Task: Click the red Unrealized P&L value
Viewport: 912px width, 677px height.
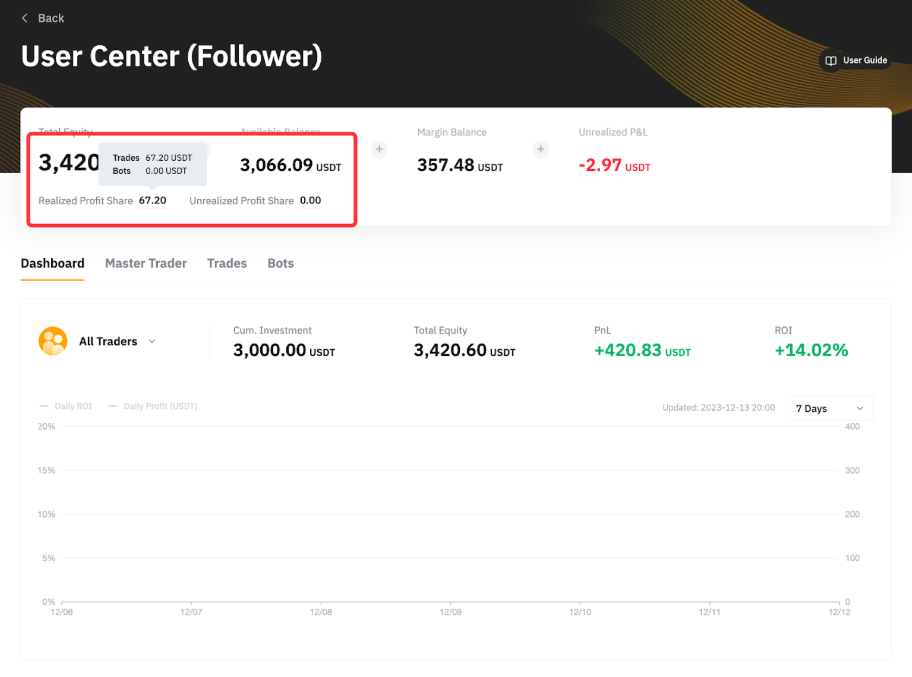Action: [602, 165]
